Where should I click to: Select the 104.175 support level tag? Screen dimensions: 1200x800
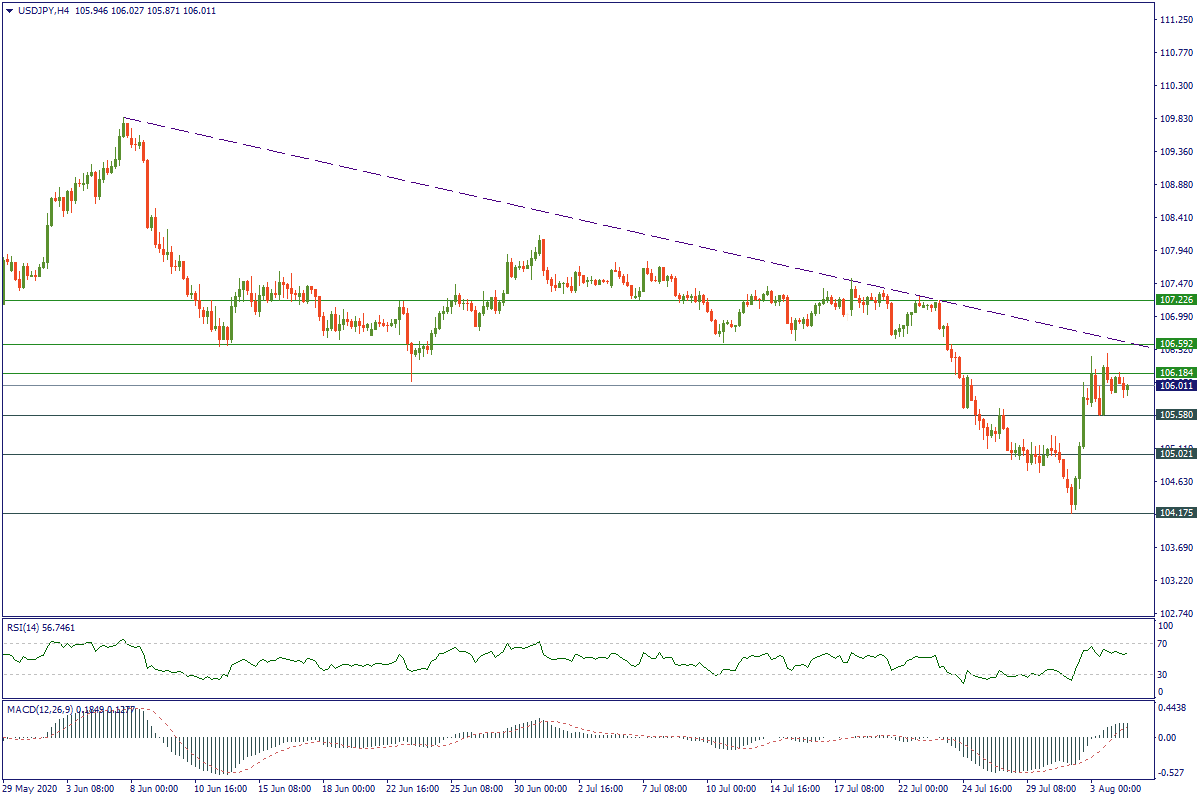1172,513
